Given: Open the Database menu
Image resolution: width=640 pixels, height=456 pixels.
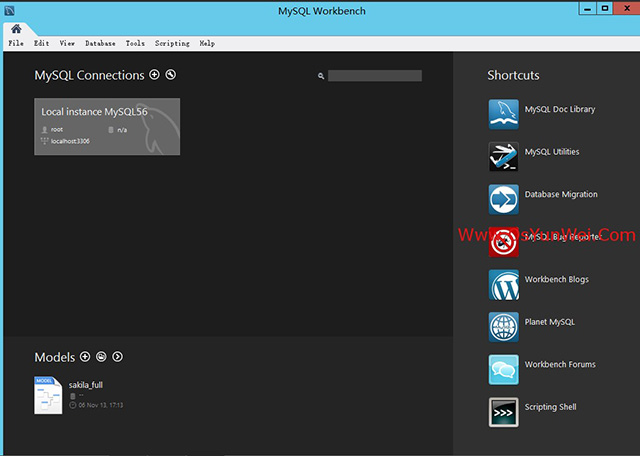Looking at the screenshot, I should (x=100, y=44).
